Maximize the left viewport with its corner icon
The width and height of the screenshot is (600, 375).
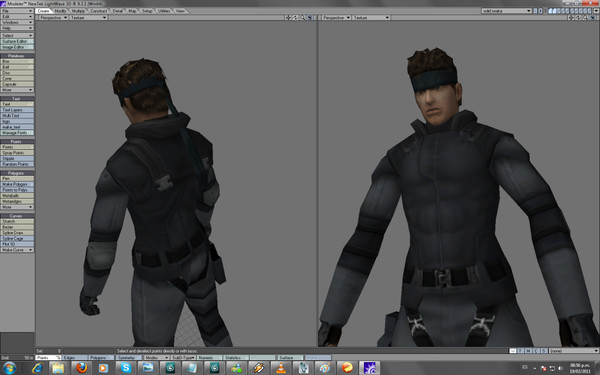310,18
